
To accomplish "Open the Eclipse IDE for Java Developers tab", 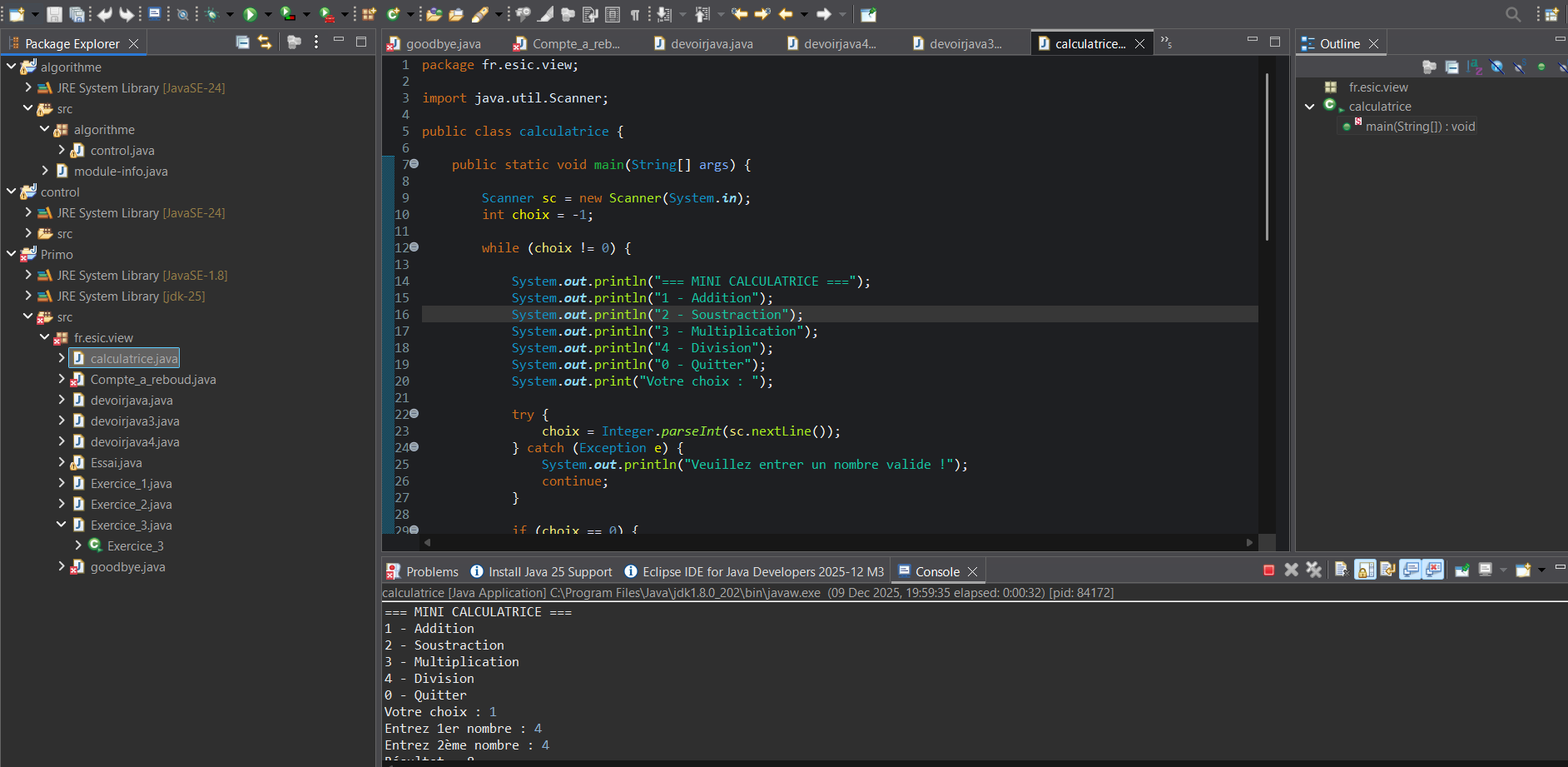I will point(754,571).
